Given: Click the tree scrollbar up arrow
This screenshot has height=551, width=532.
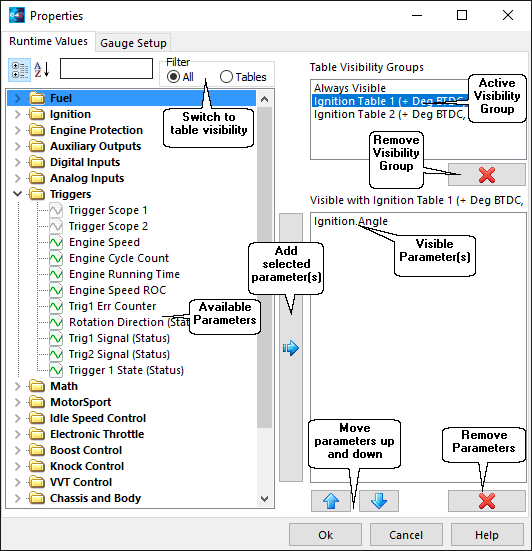Looking at the screenshot, I should pos(265,99).
